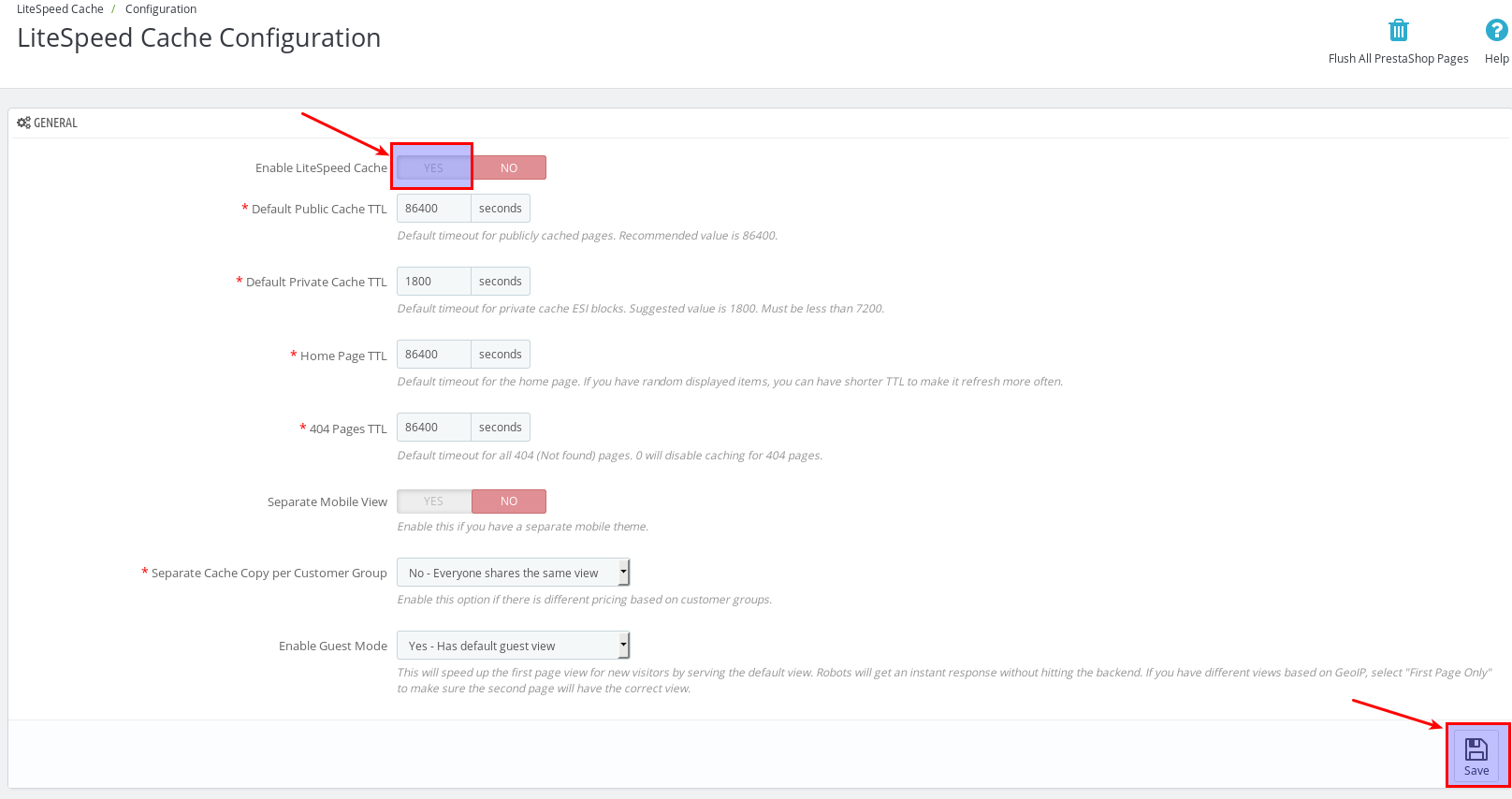Screen dimensions: 1512x799
Task: Click the Flush All PrestaShop Pages label
Action: [x=1398, y=59]
